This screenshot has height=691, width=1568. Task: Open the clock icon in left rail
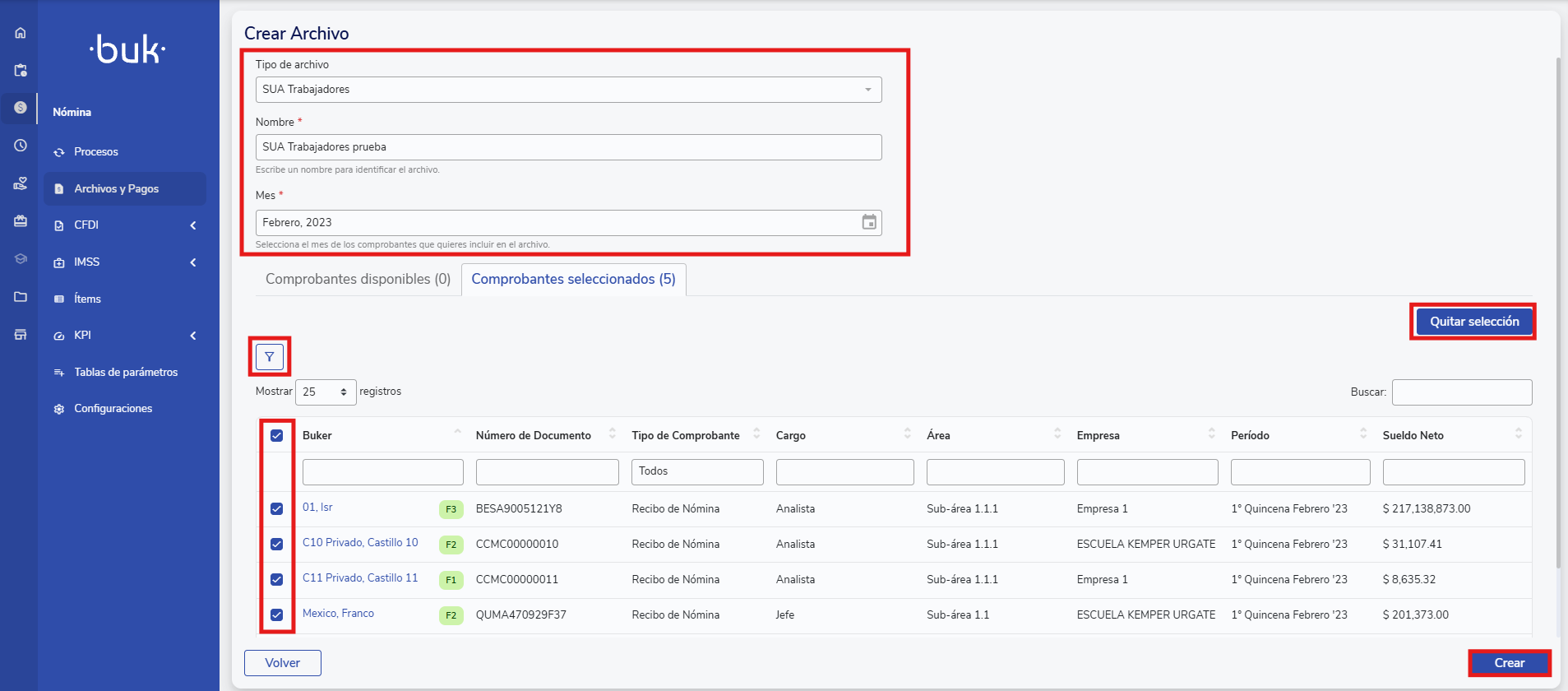(x=21, y=146)
